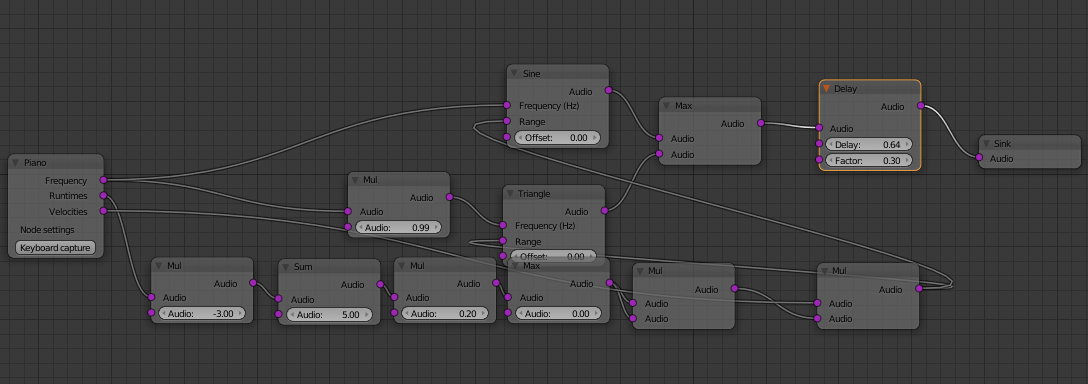Click the Keyboard capture button
The image size is (1088, 384).
56,248
